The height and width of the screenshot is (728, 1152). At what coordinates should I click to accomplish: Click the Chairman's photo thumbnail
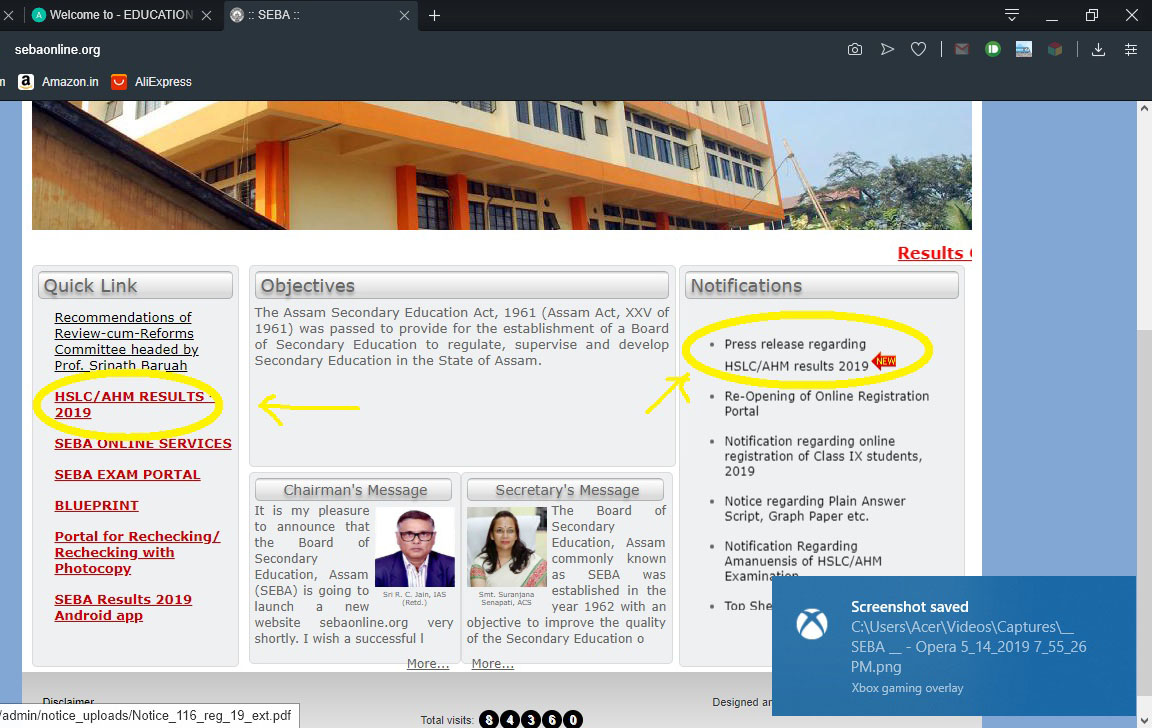414,547
